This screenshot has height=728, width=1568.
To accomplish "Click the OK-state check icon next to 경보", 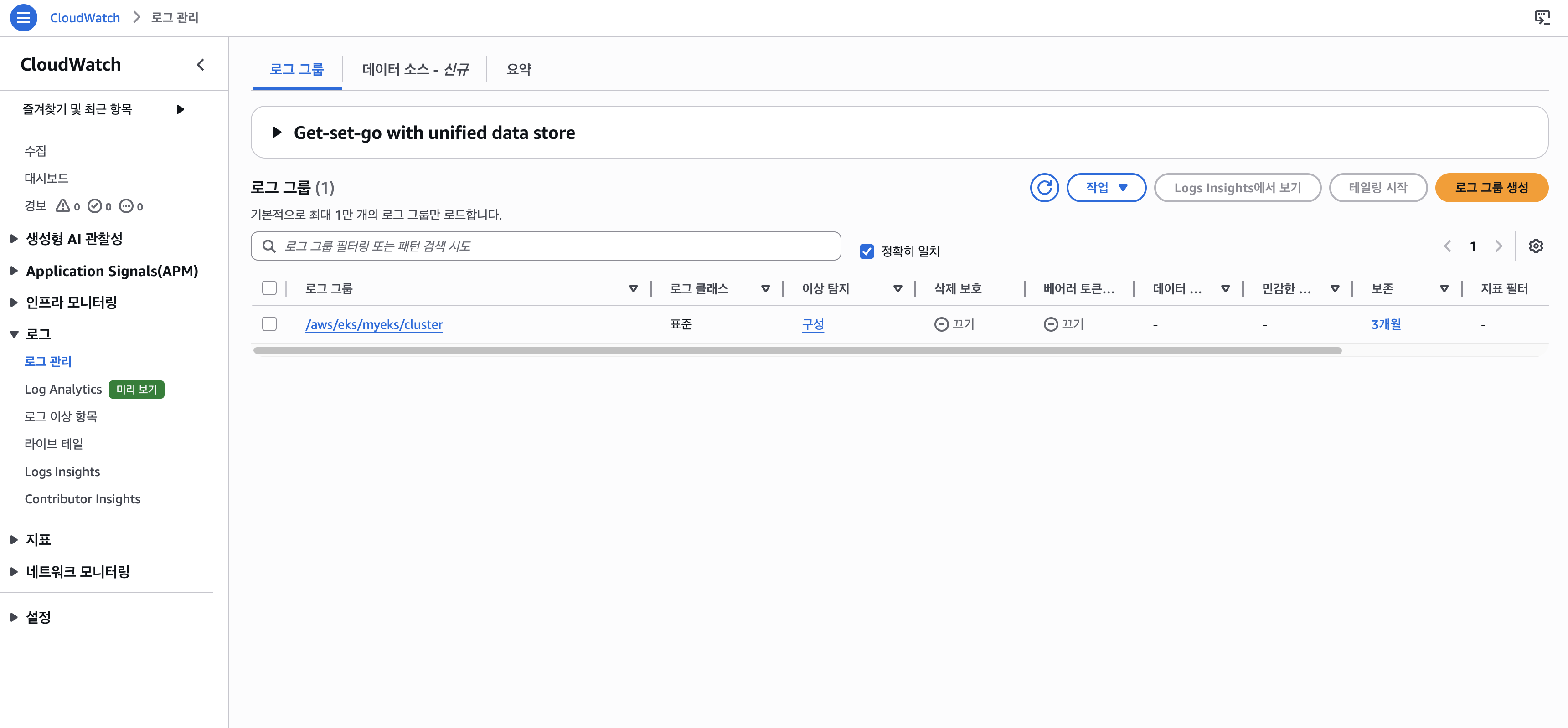I will (x=96, y=205).
